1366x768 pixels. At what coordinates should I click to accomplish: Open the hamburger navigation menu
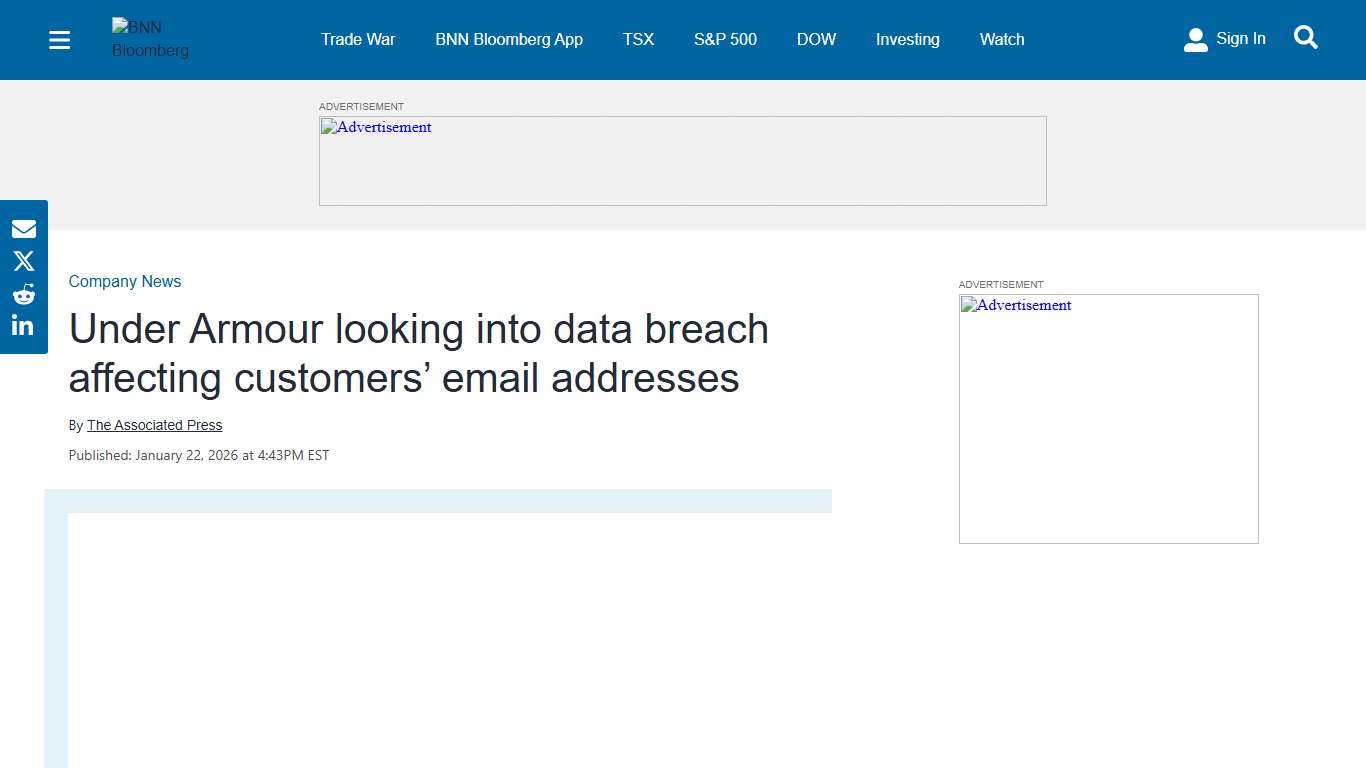pos(59,40)
